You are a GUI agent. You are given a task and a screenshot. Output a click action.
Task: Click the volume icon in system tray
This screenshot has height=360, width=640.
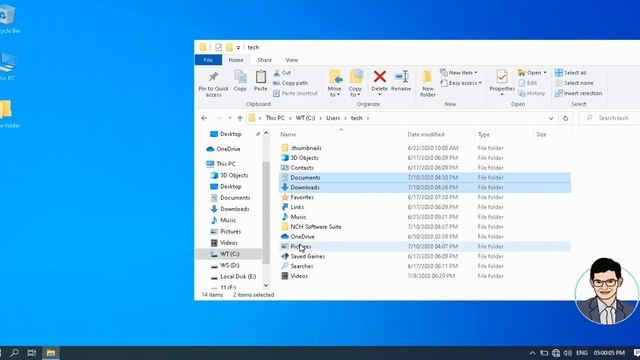567,353
